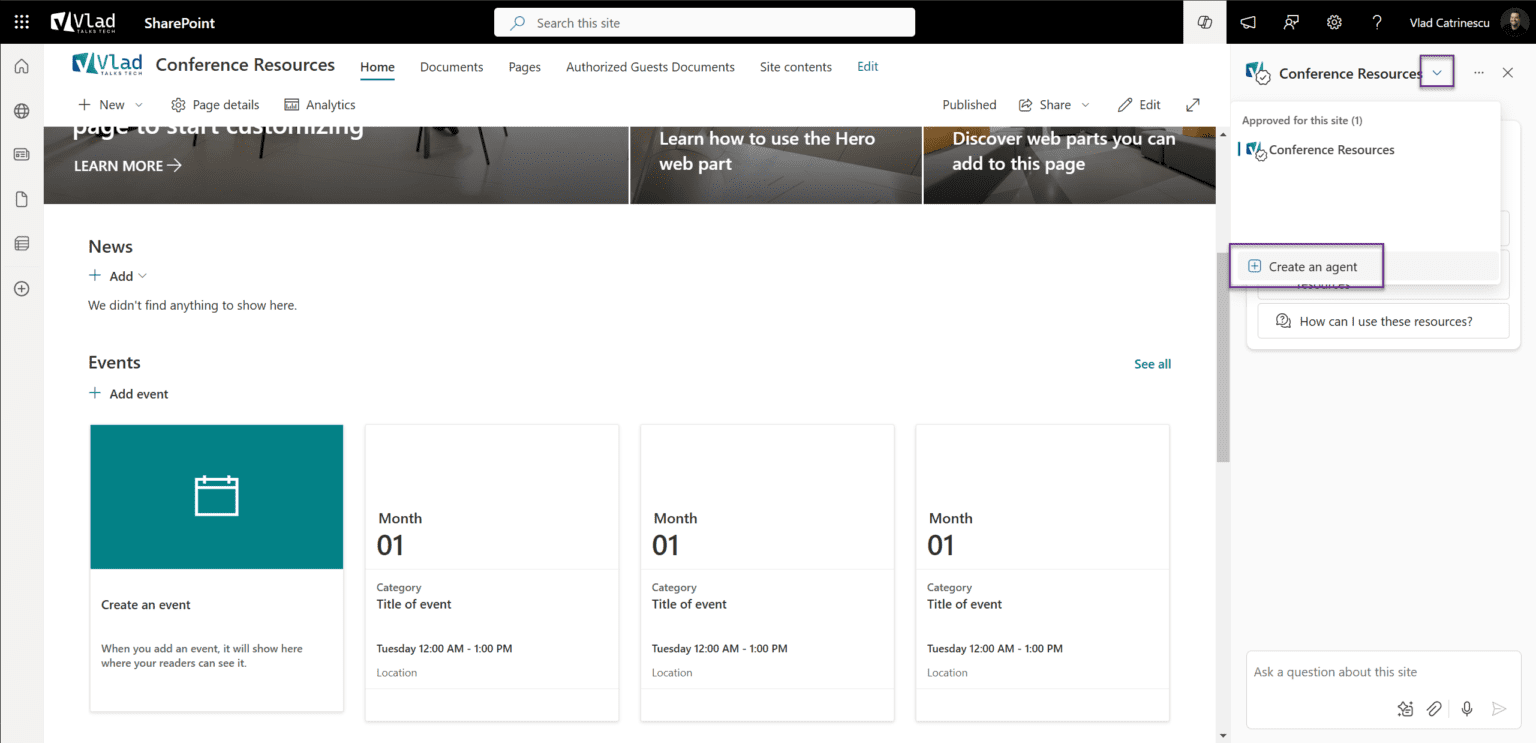
Task: Click the My sites globe icon in sidebar
Action: [20, 110]
